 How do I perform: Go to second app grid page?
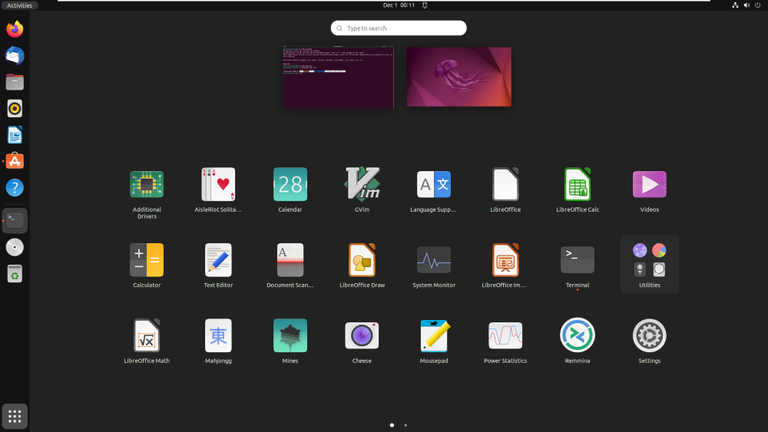click(406, 425)
